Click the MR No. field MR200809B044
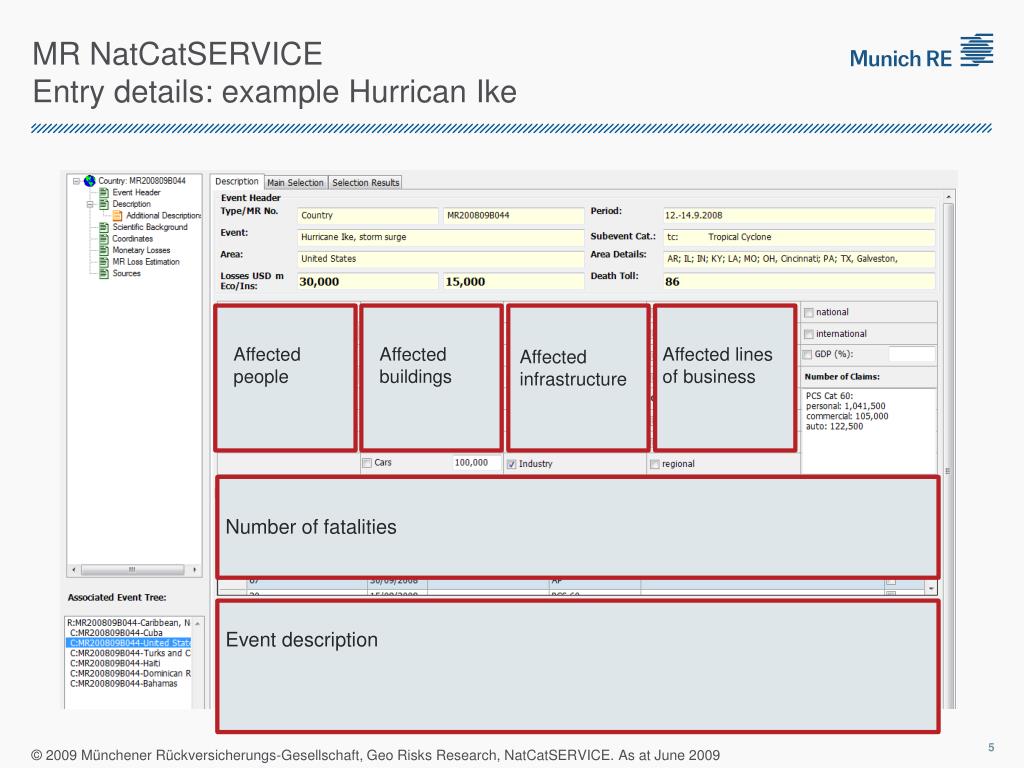This screenshot has height=768, width=1024. 513,216
